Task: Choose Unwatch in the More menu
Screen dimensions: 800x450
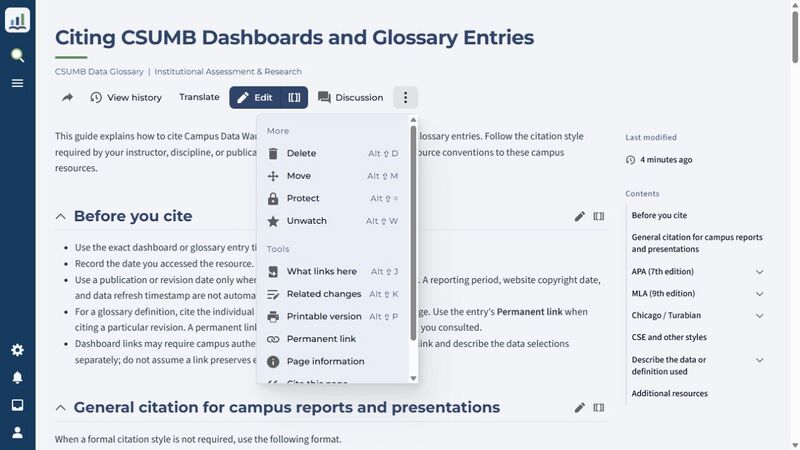Action: pos(333,220)
